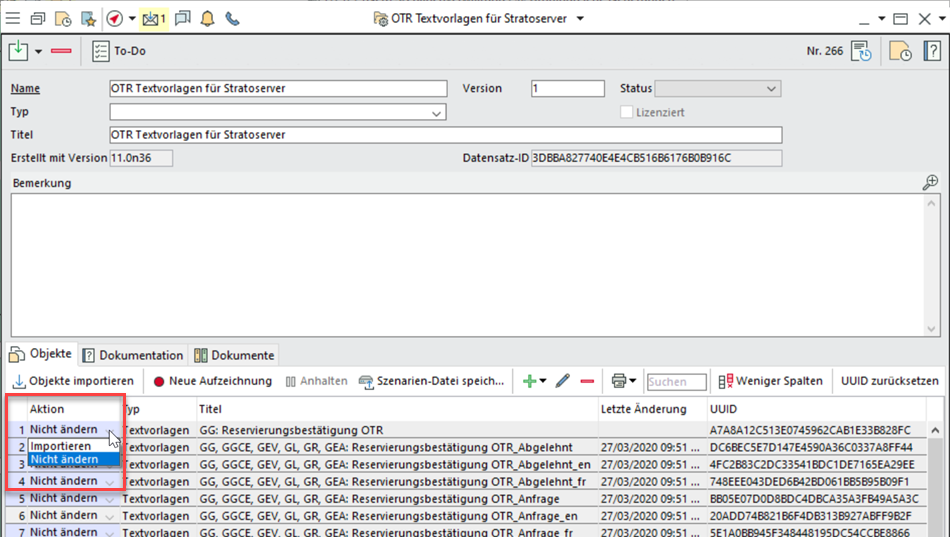
Task: Select Importieren from the Aktion dropdown list
Action: 61,446
